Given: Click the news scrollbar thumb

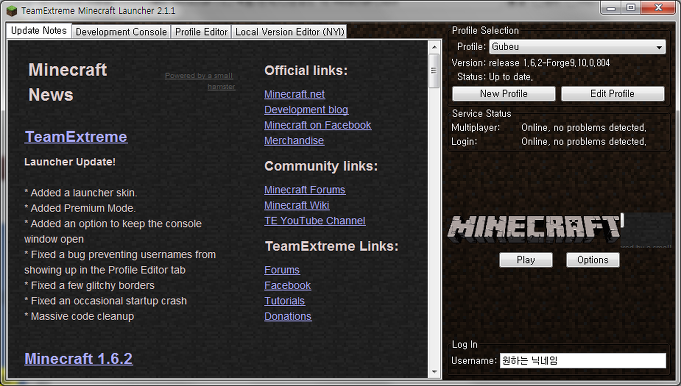Looking at the screenshot, I should (x=434, y=71).
